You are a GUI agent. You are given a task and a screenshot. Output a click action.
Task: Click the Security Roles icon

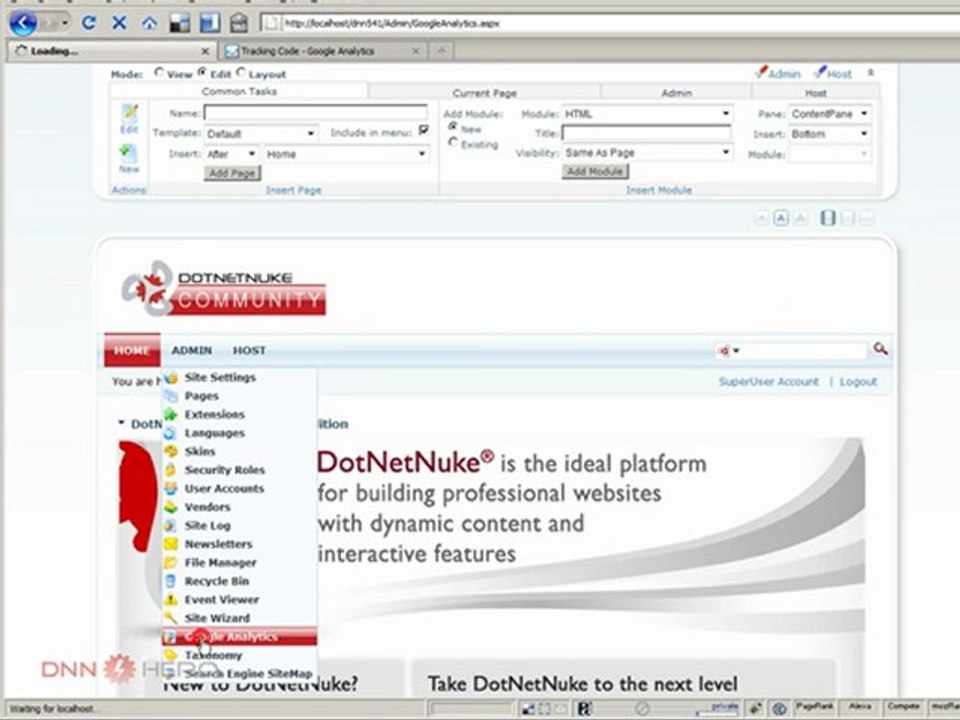(171, 470)
